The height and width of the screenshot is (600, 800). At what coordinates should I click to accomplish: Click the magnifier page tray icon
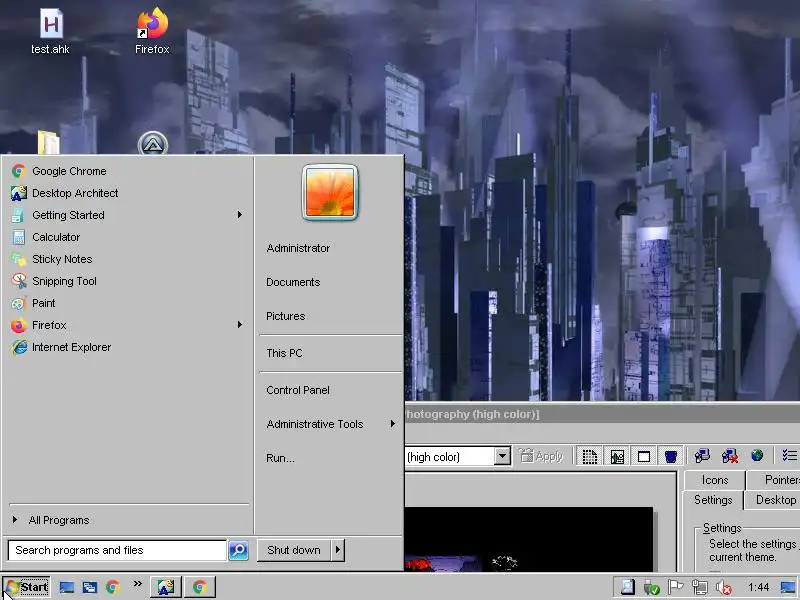(627, 587)
